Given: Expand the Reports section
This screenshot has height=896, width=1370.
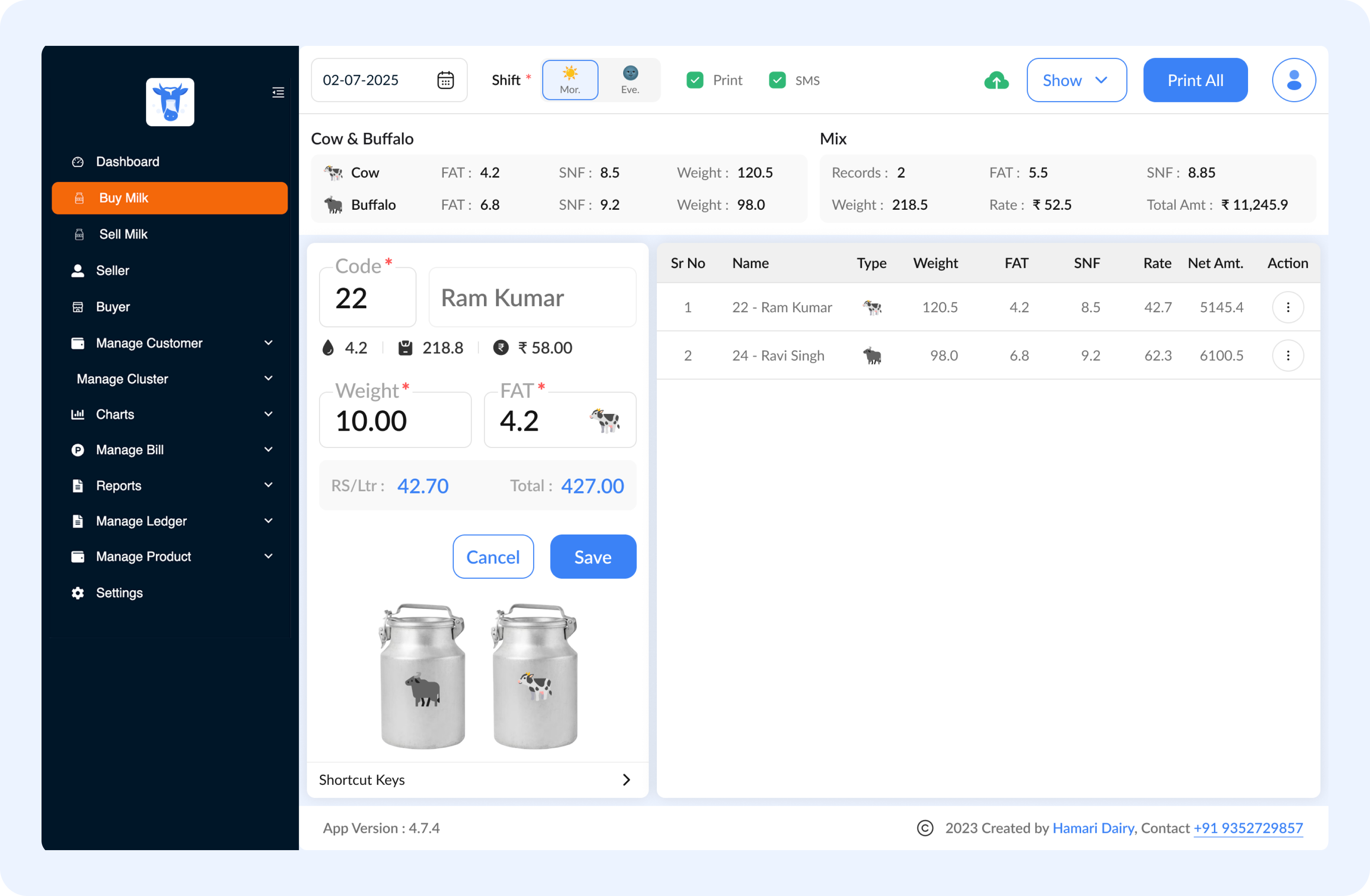Looking at the screenshot, I should pyautogui.click(x=118, y=485).
